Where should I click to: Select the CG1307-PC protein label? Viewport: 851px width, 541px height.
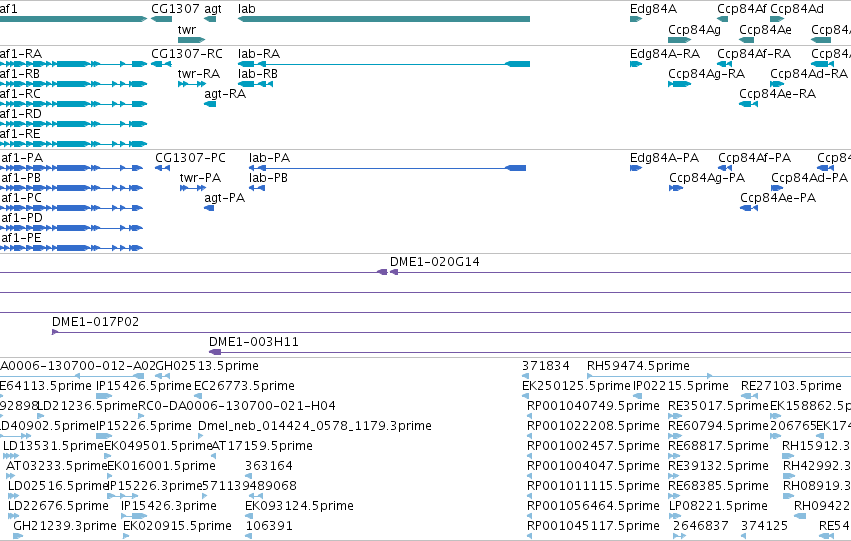(x=190, y=158)
